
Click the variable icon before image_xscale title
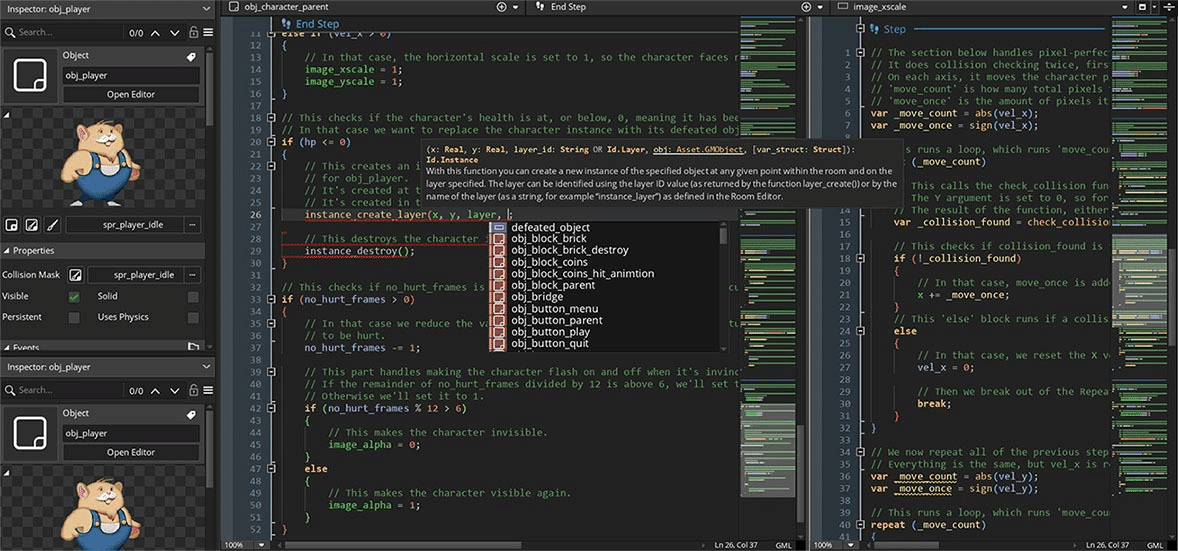pos(843,7)
